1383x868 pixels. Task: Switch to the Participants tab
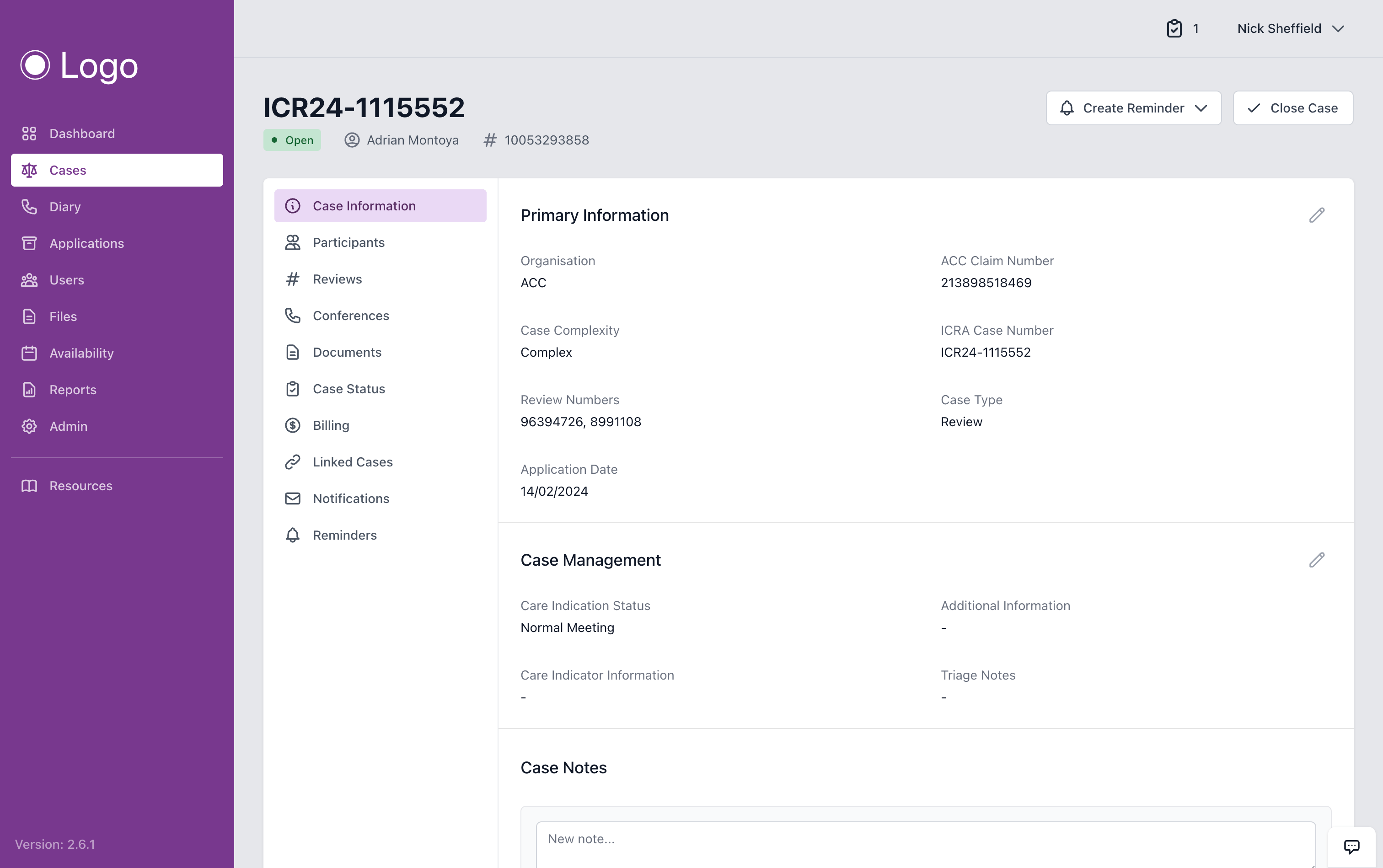348,242
